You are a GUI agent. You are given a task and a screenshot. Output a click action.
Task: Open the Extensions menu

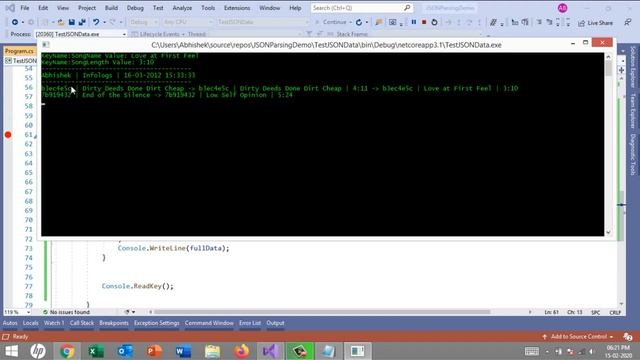[x=237, y=8]
